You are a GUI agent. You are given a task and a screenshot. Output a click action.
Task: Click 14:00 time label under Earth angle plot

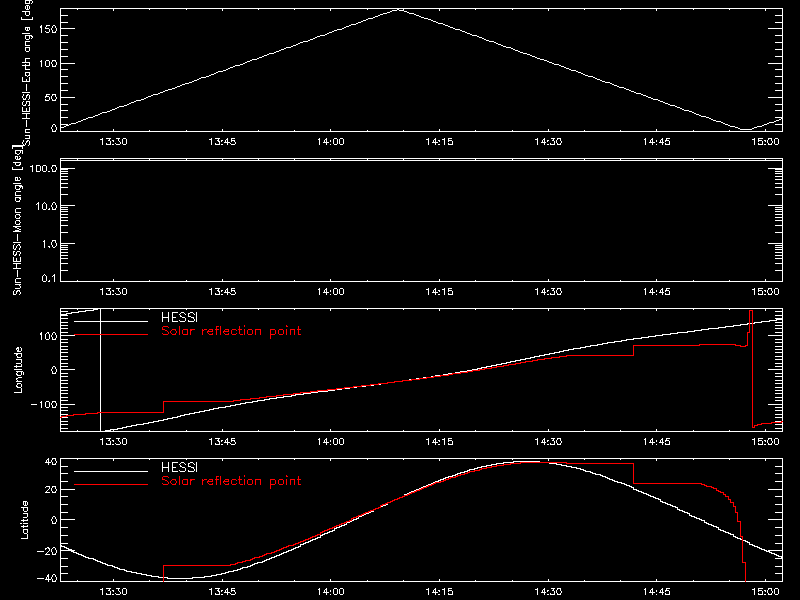(331, 142)
